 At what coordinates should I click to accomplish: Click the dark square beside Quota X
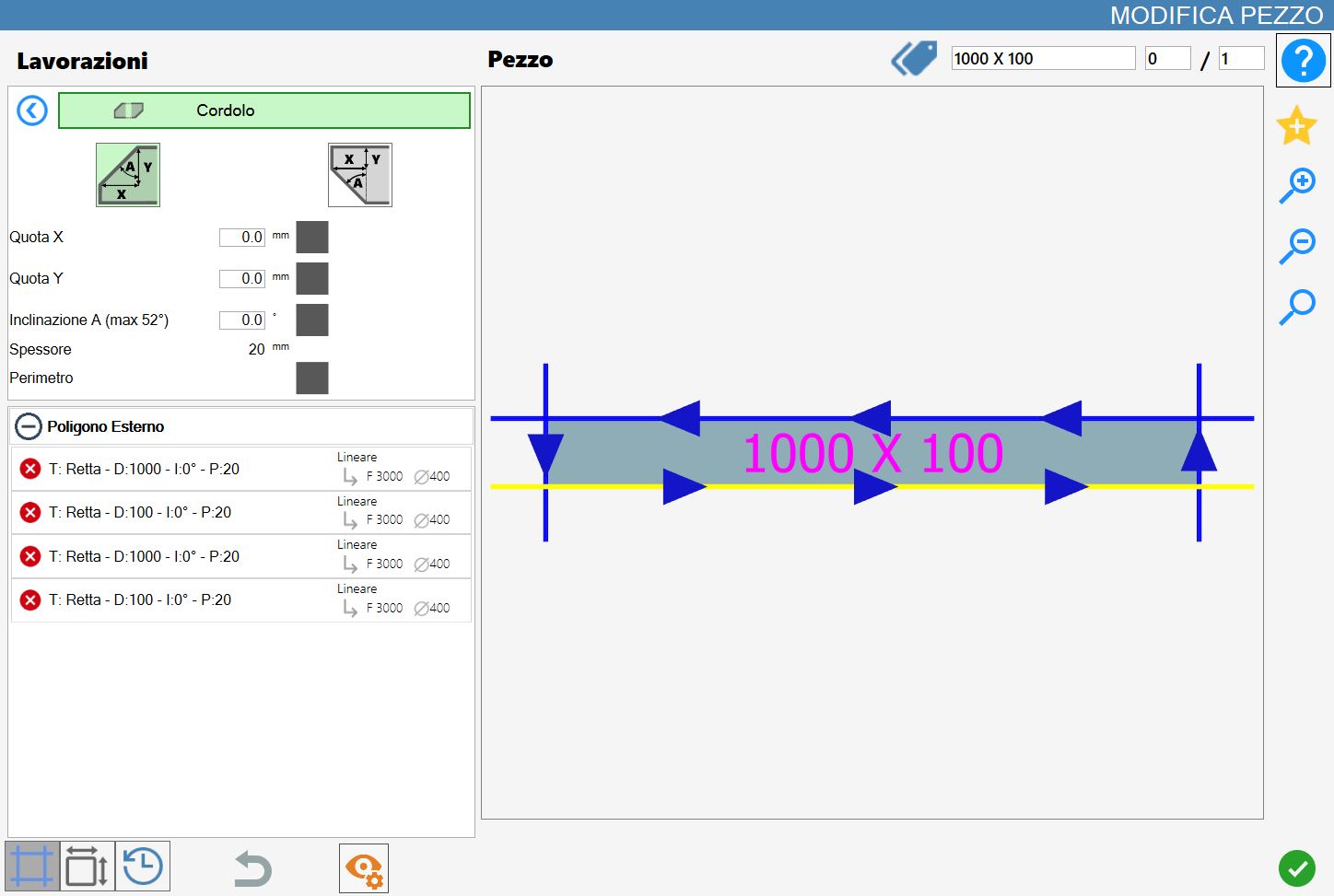coord(312,238)
